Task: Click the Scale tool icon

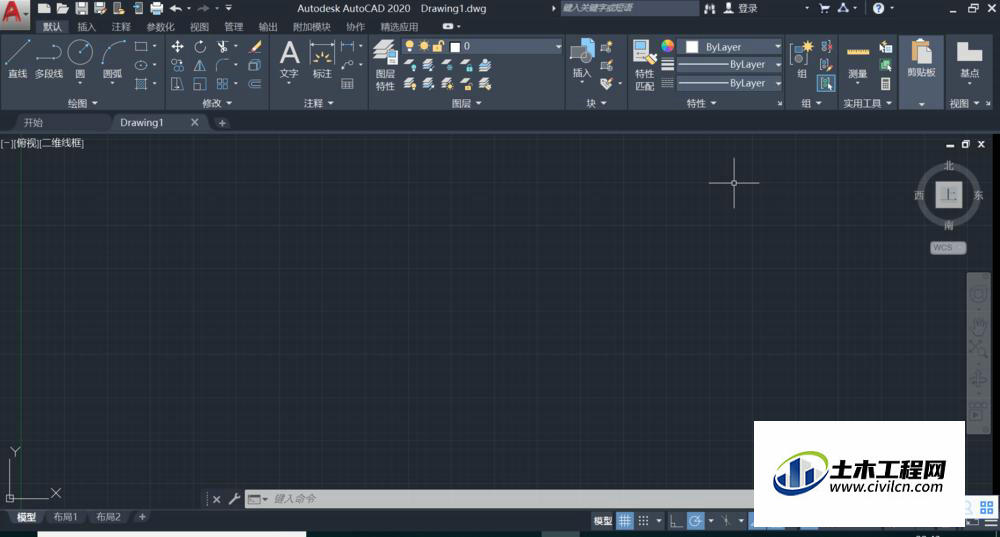Action: point(200,84)
